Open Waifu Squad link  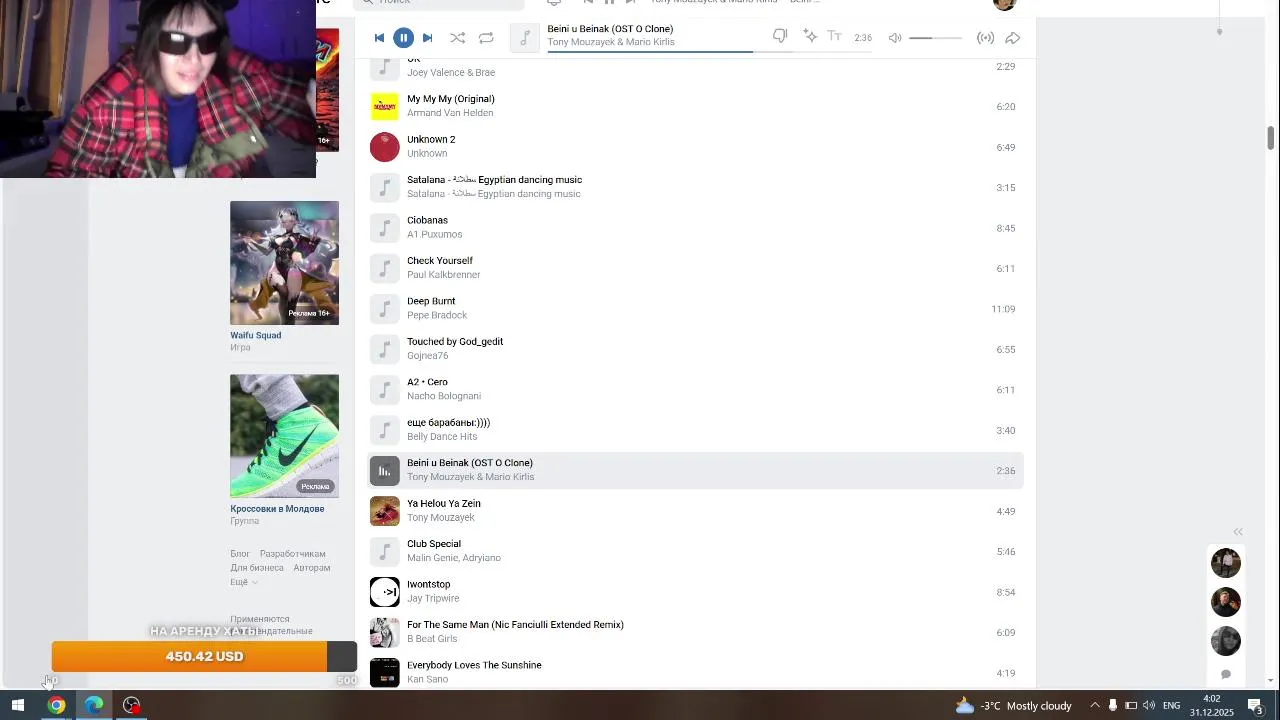256,336
